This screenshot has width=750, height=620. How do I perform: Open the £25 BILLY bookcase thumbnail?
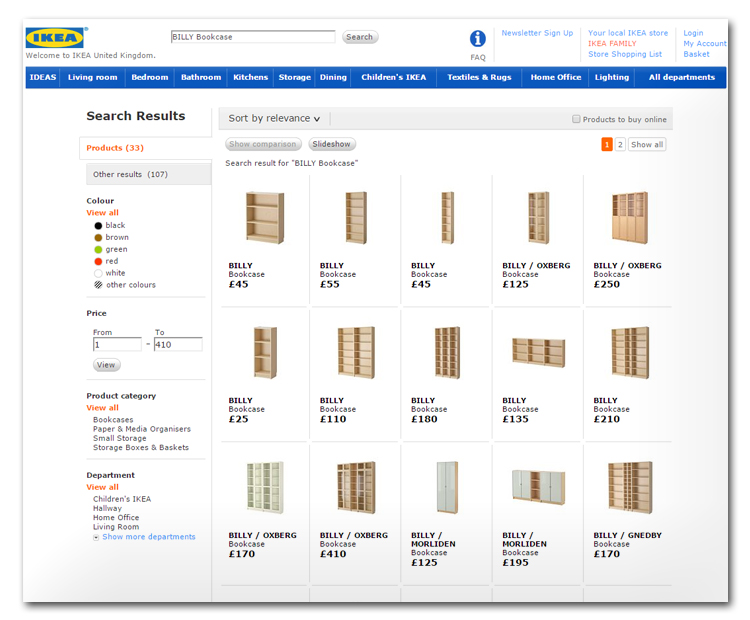pos(265,353)
